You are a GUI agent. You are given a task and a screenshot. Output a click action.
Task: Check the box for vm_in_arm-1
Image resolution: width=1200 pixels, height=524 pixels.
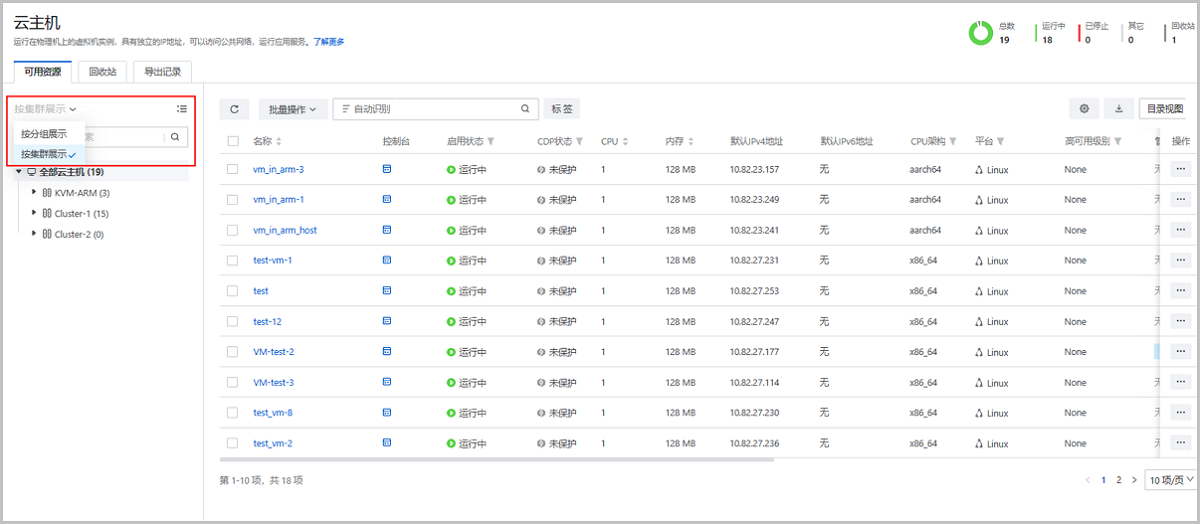tap(233, 200)
